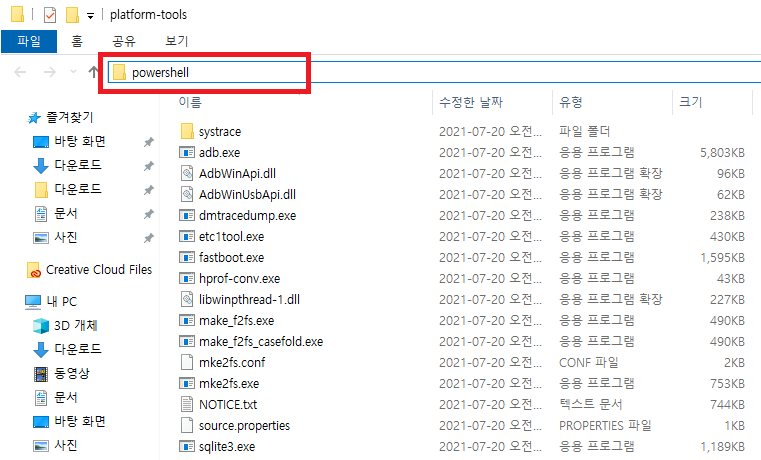The image size is (761, 460).
Task: Click the 5,803KB size value
Action: (x=722, y=153)
